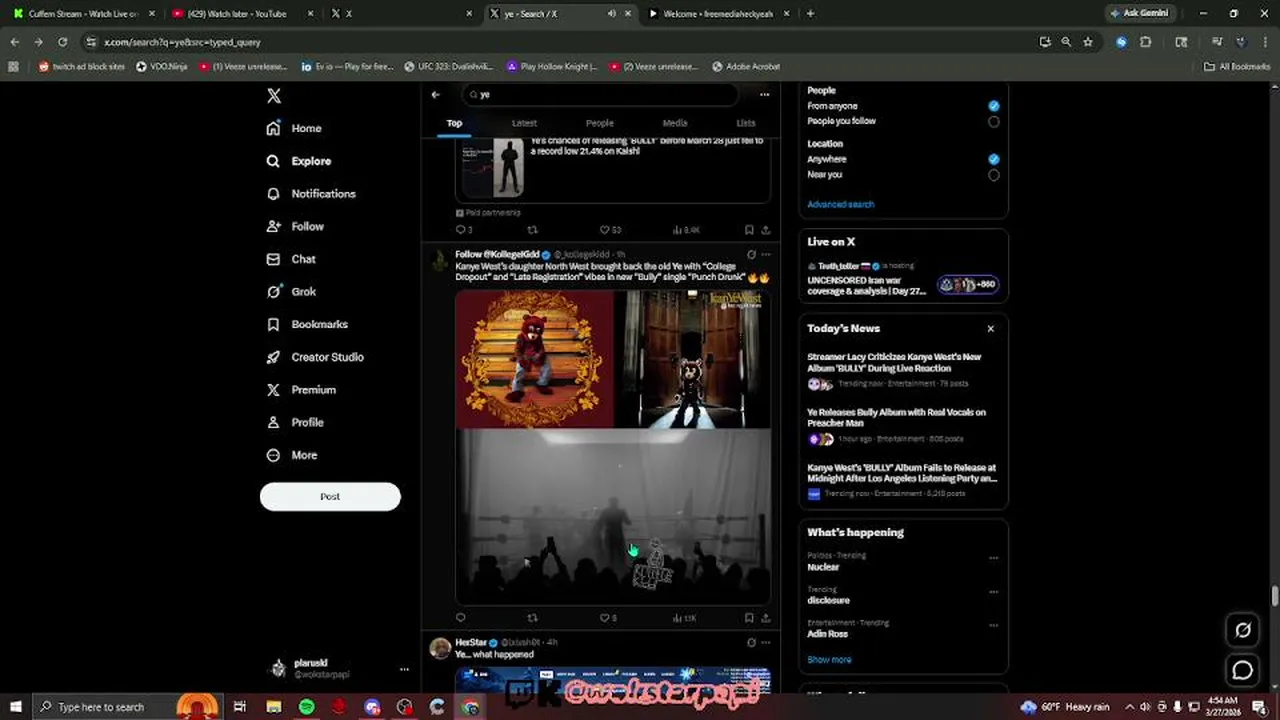Click the Premium X icon
The height and width of the screenshot is (720, 1280).
pos(273,390)
